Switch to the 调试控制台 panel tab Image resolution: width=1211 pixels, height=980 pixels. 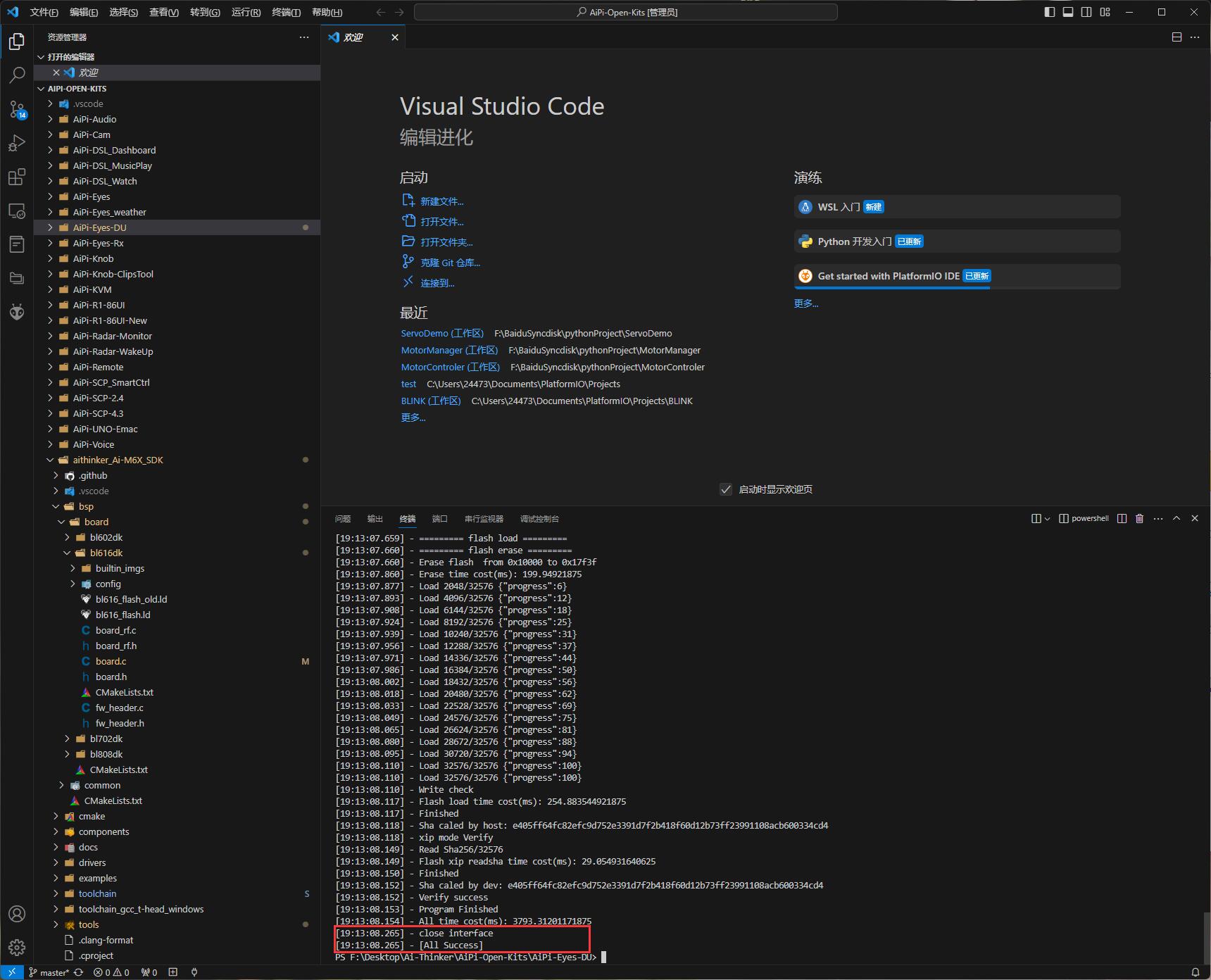point(539,519)
